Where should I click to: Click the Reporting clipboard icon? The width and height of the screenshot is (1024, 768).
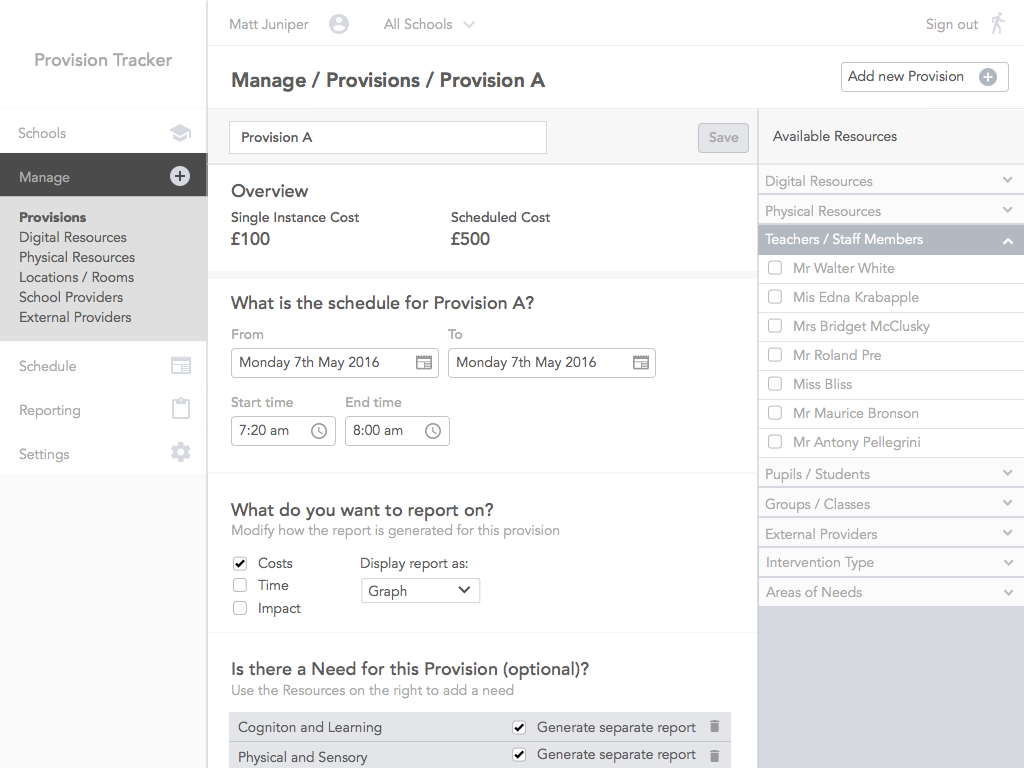[181, 409]
